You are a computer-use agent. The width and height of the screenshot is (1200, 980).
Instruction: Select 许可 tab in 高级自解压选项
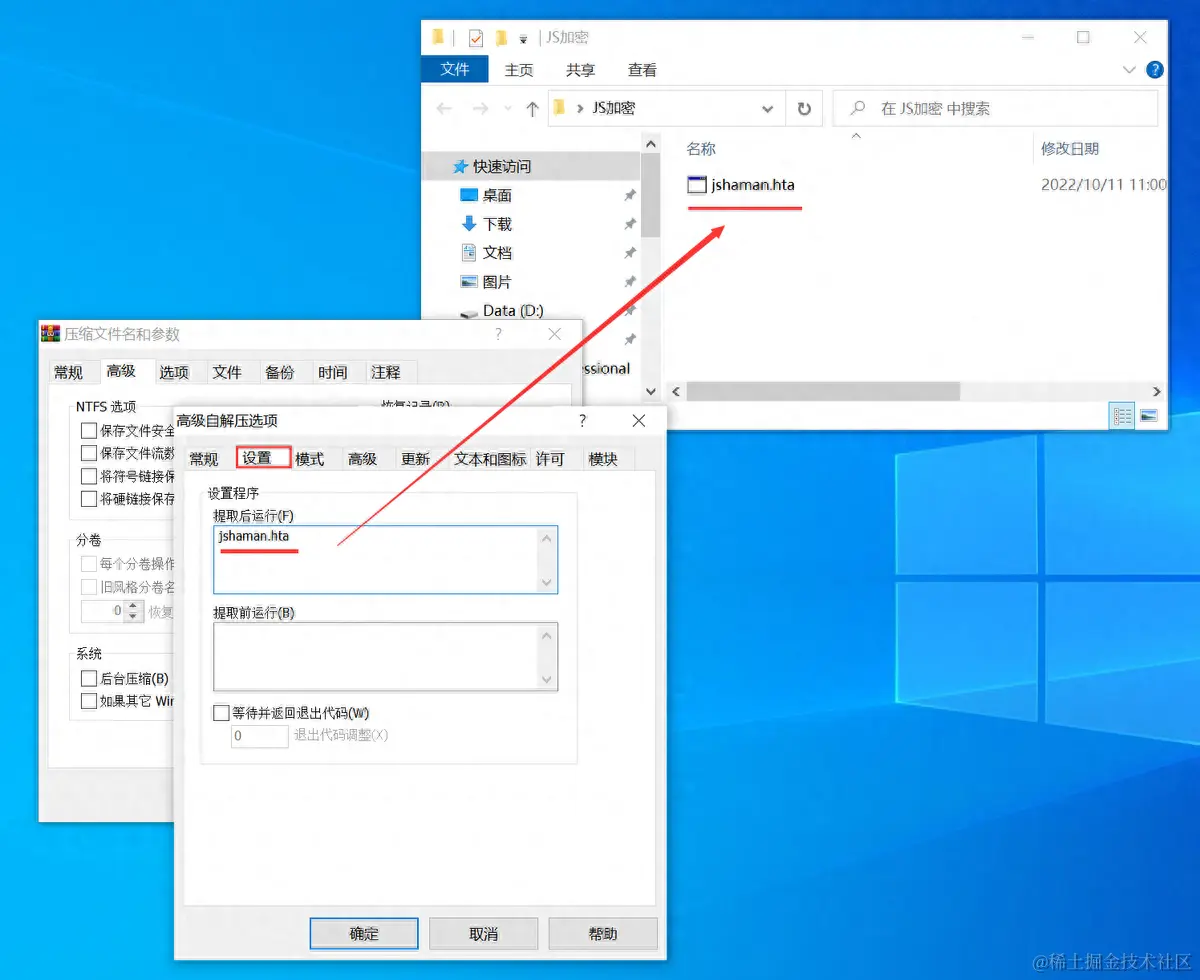550,459
